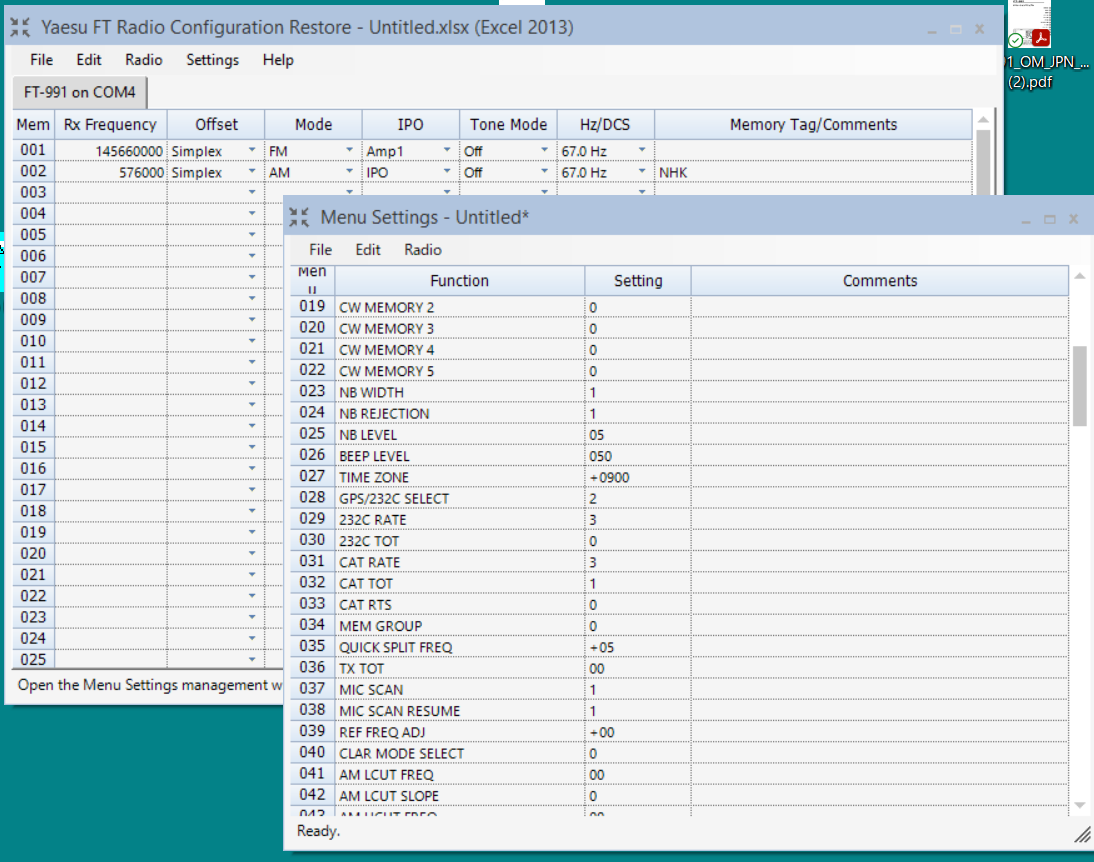Expand Tone Mode dropdown for memory 001

(x=544, y=151)
